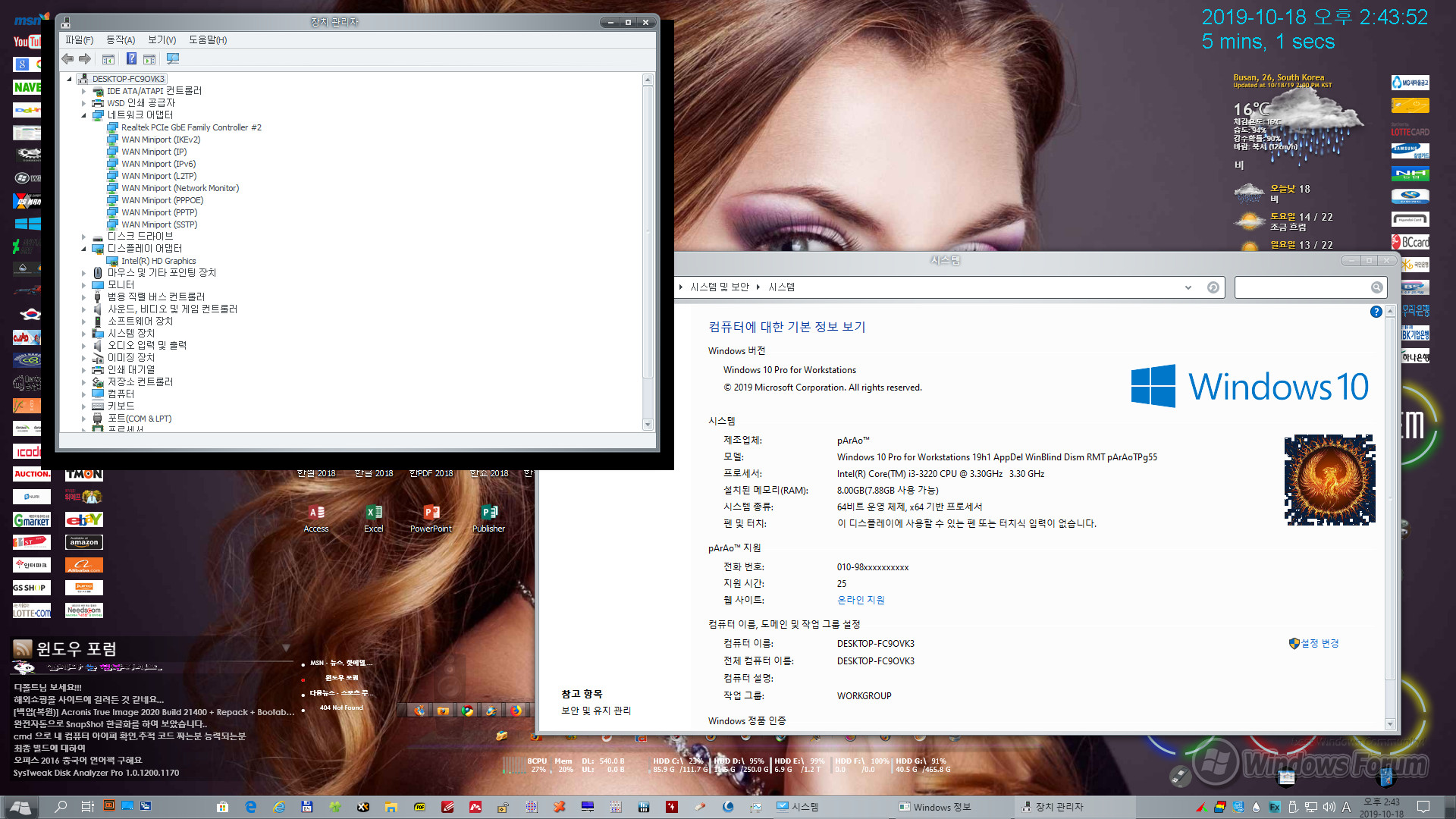This screenshot has height=819, width=1456.
Task: Click the Gmarket shortcut icon
Action: point(32,519)
